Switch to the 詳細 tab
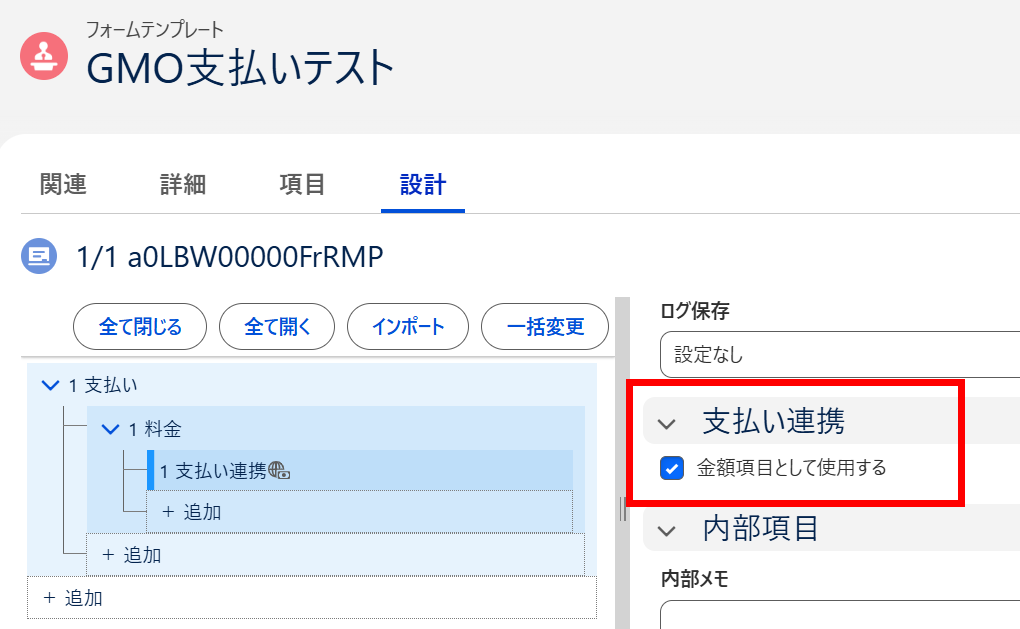The image size is (1020, 629). pos(183,185)
